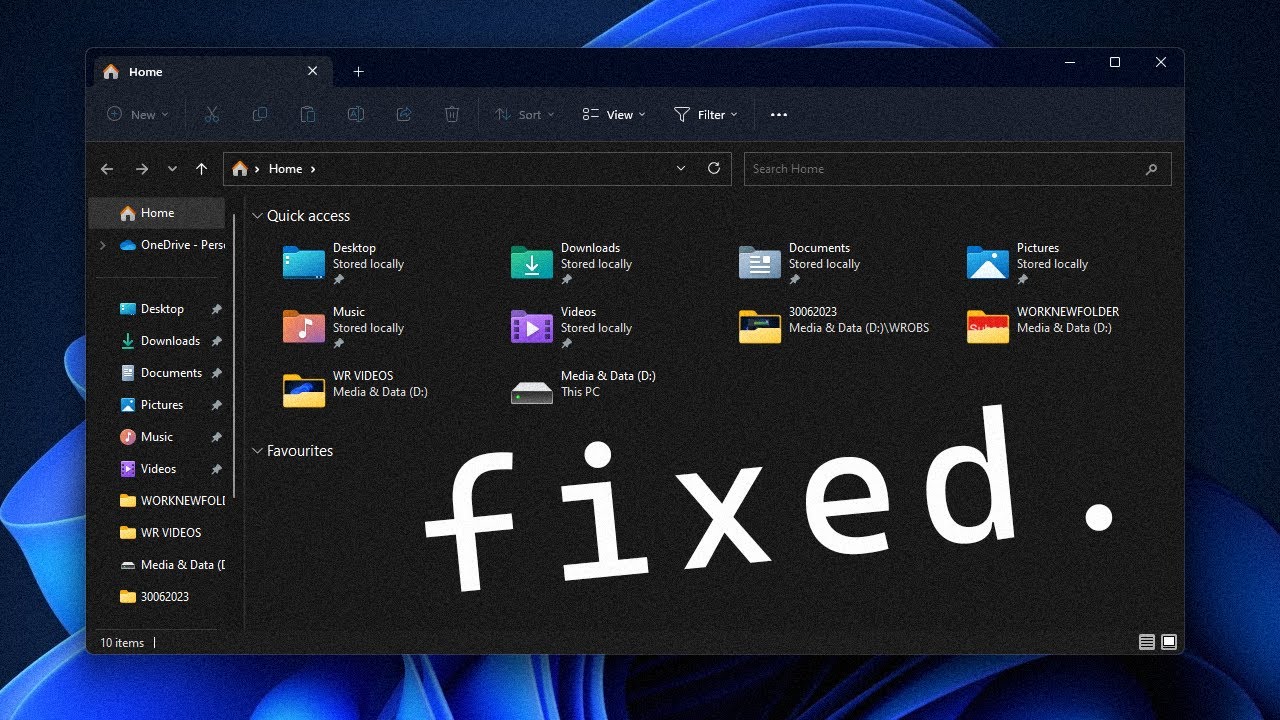1280x720 pixels.
Task: Open Pictures folder in Quick access
Action: pyautogui.click(x=1028, y=264)
